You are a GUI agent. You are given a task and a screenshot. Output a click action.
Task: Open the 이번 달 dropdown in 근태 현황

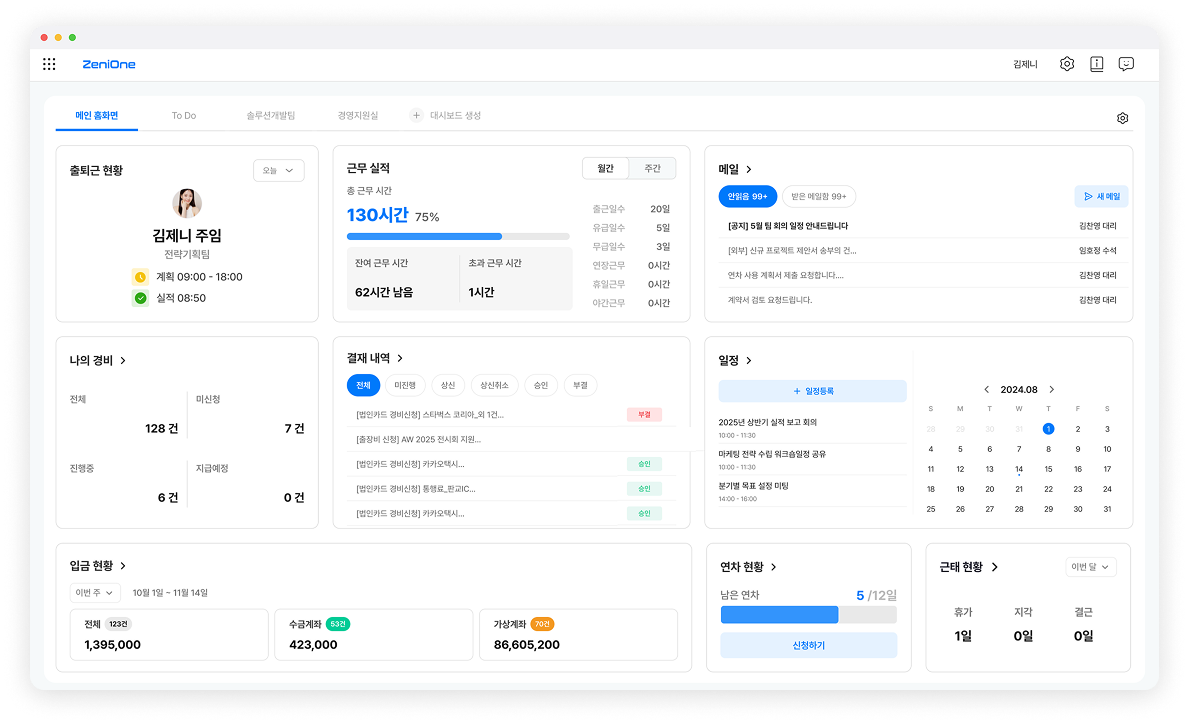(1091, 567)
